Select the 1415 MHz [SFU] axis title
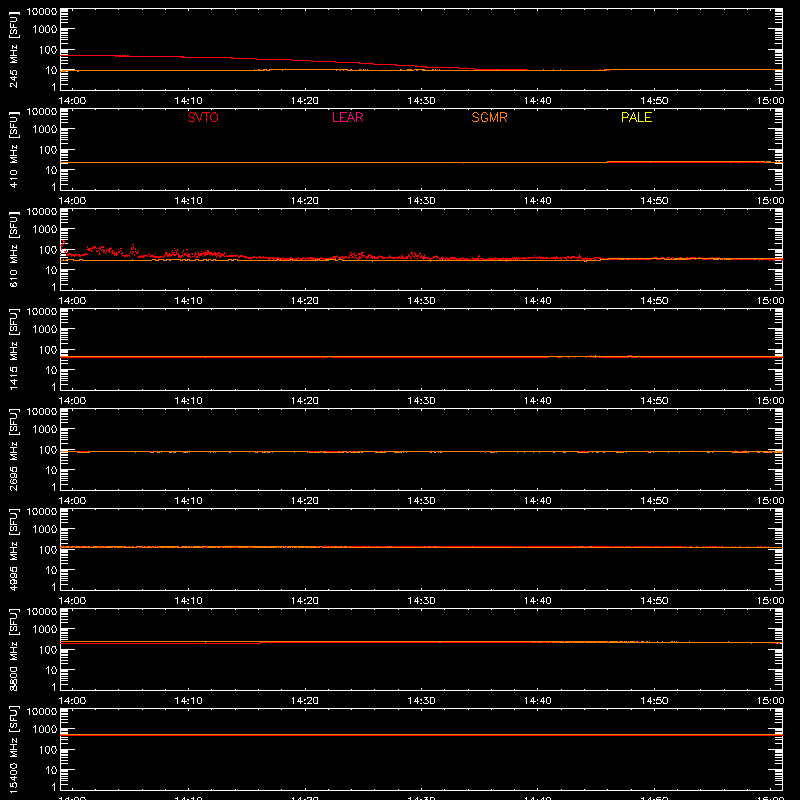Screen dimensions: 800x800 click(x=14, y=349)
